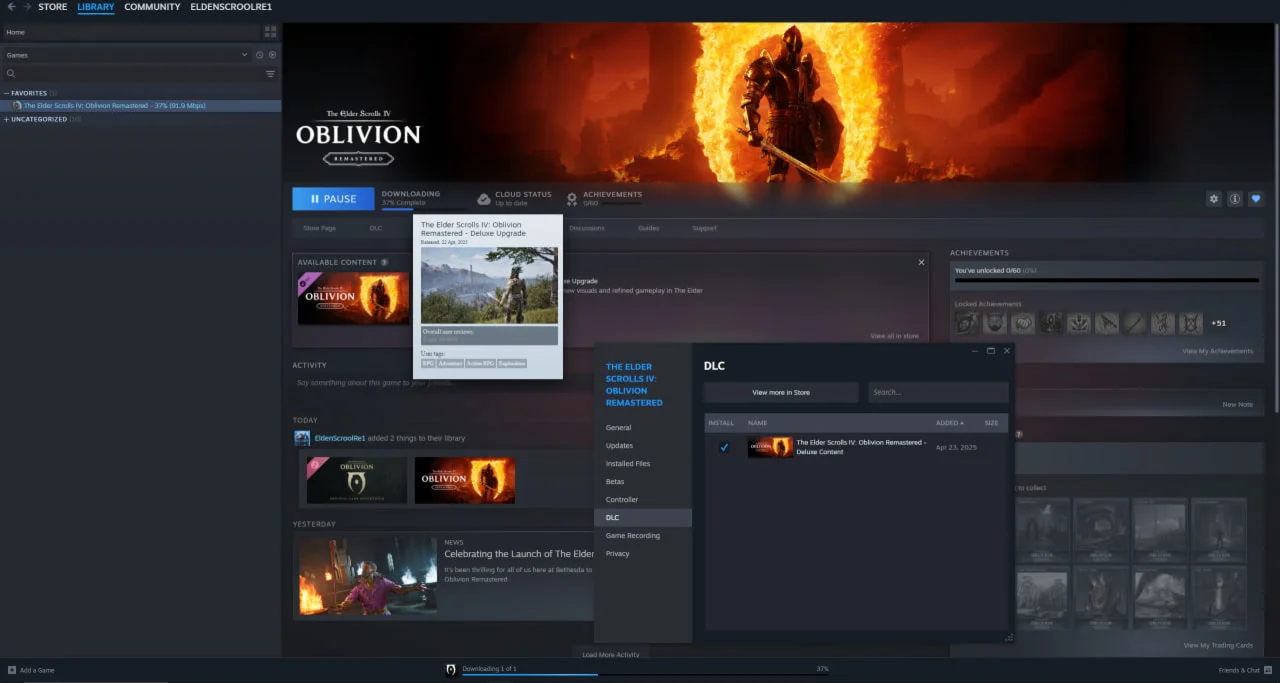Open the game Settings gear icon
1280x683 pixels.
click(1213, 198)
